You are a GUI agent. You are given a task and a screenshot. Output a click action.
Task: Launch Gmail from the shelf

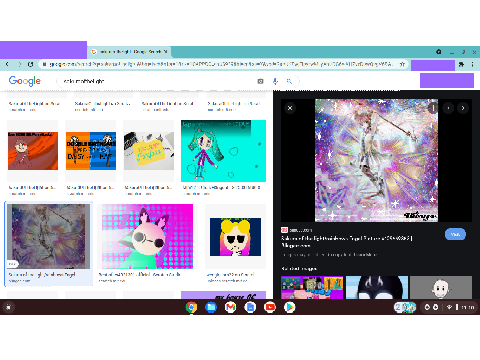(231, 307)
